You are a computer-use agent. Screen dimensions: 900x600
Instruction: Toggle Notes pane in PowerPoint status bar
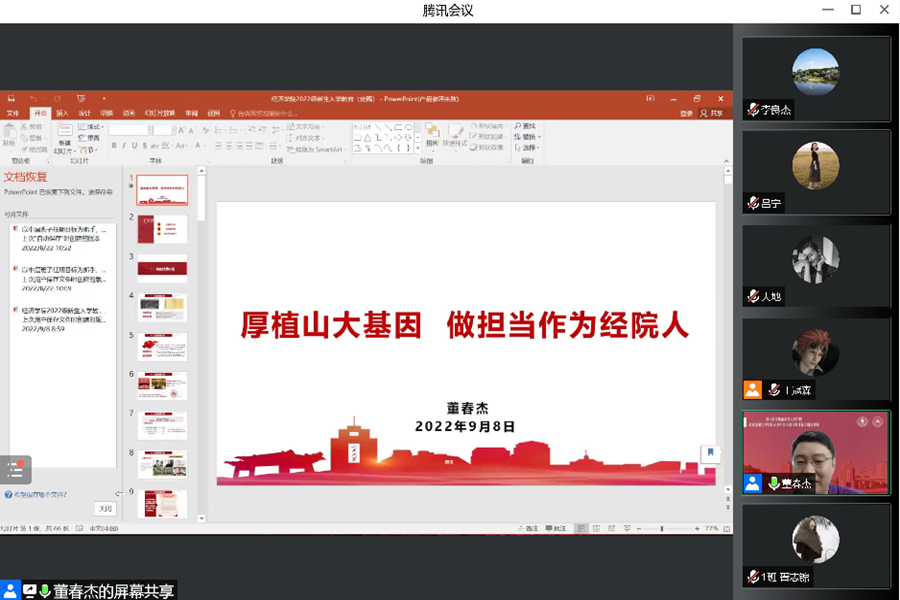[531, 528]
